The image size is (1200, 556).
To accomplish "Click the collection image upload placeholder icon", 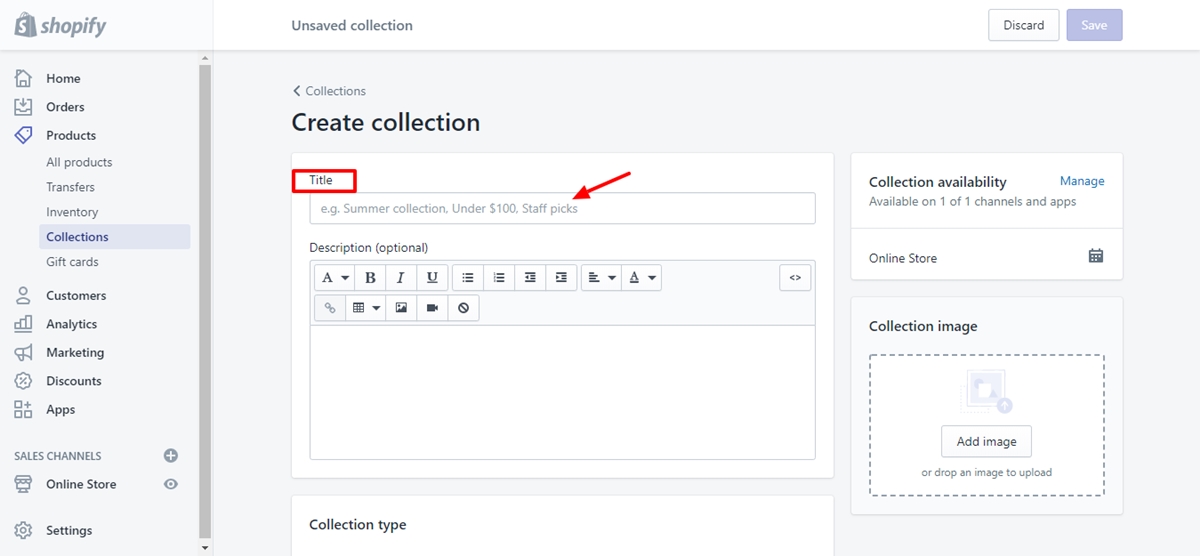I will (987, 392).
